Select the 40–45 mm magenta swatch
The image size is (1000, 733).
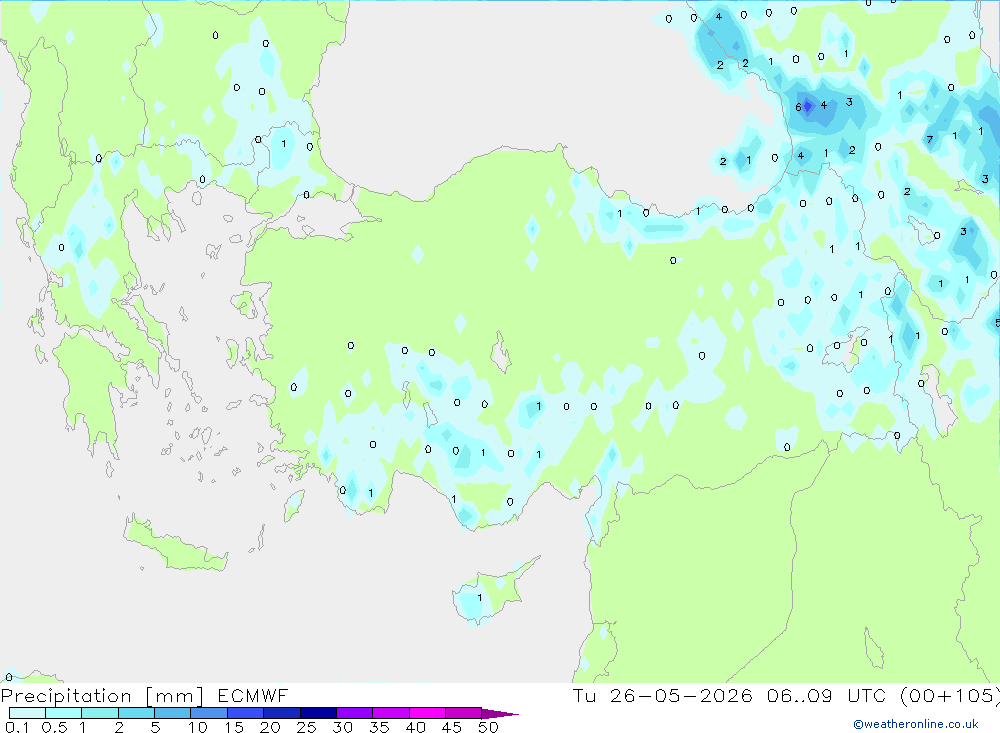pos(427,713)
